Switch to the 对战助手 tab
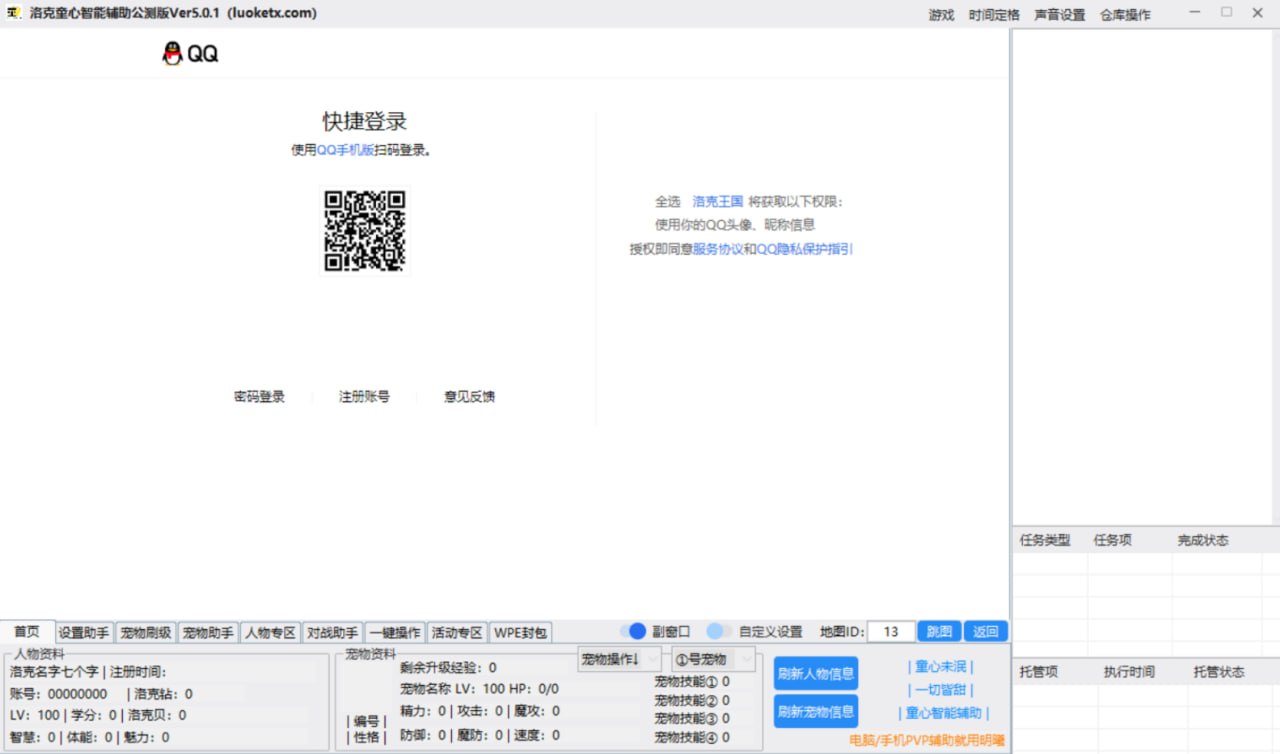Viewport: 1280px width, 754px height. click(332, 631)
